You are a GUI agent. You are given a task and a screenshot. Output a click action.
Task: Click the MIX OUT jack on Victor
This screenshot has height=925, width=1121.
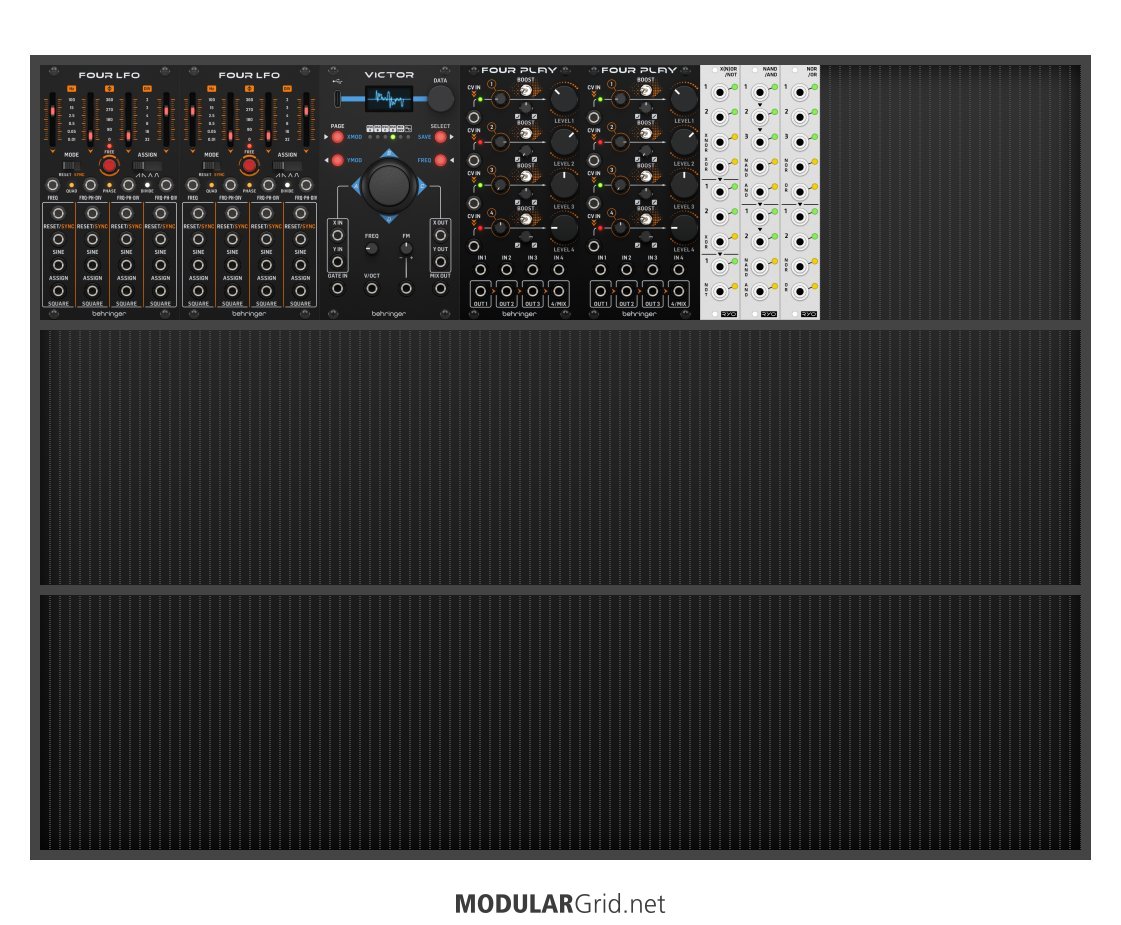440,289
